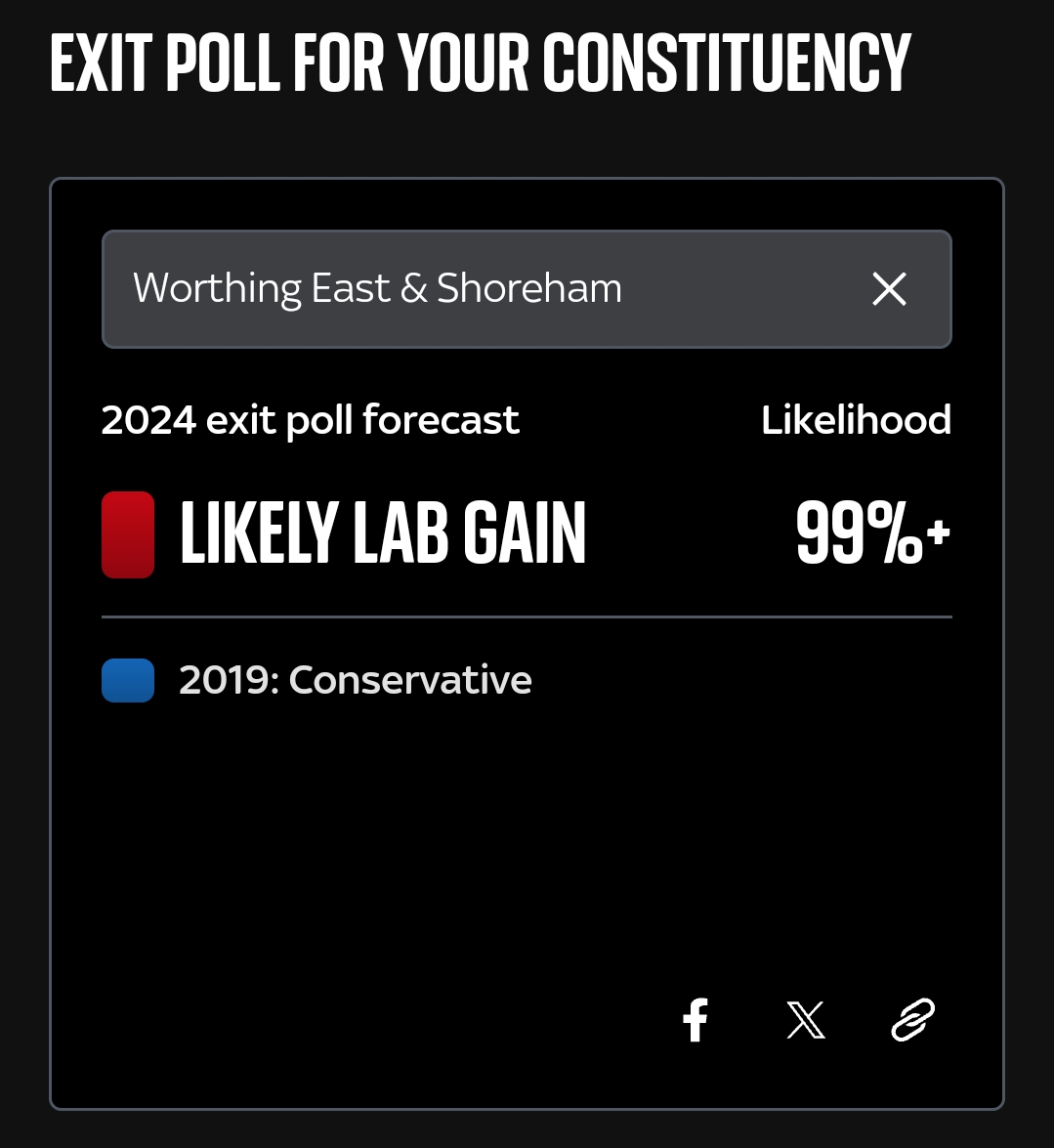Image resolution: width=1054 pixels, height=1148 pixels.
Task: Copy link using the chain icon
Action: 912,1019
